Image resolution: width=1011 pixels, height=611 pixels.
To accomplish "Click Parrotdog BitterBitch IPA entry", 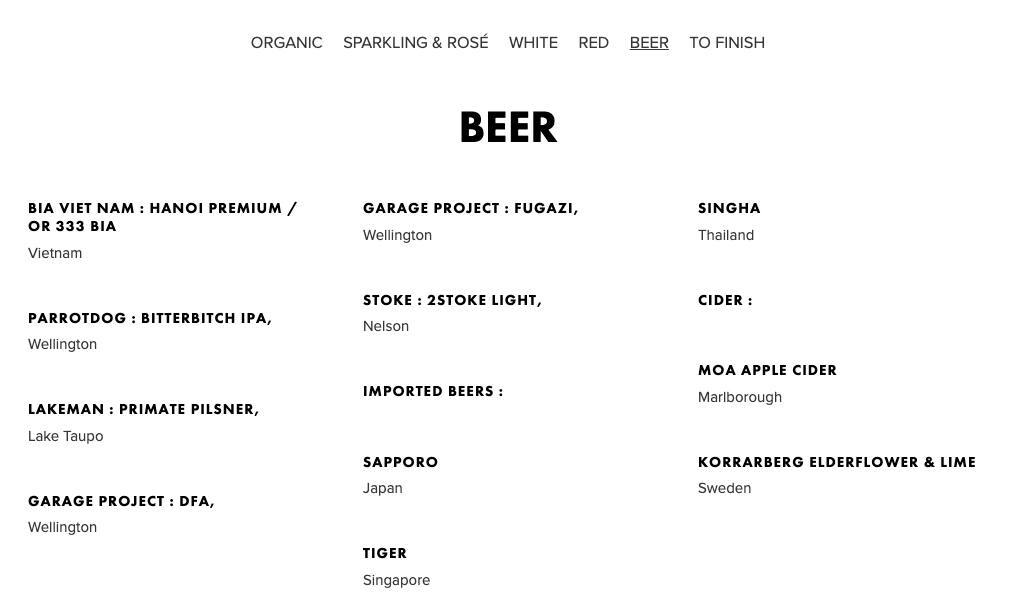I will click(150, 318).
